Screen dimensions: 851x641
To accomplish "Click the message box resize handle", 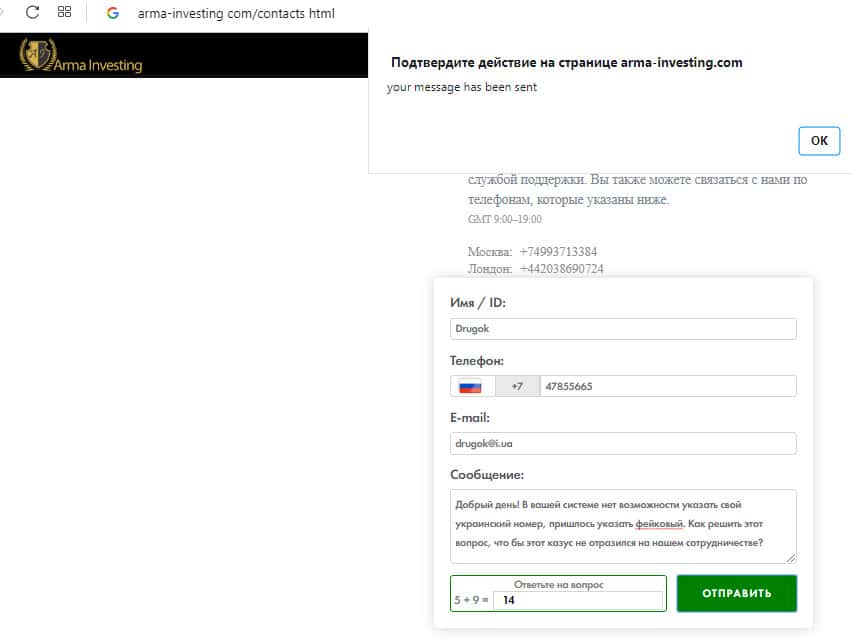I will 791,557.
